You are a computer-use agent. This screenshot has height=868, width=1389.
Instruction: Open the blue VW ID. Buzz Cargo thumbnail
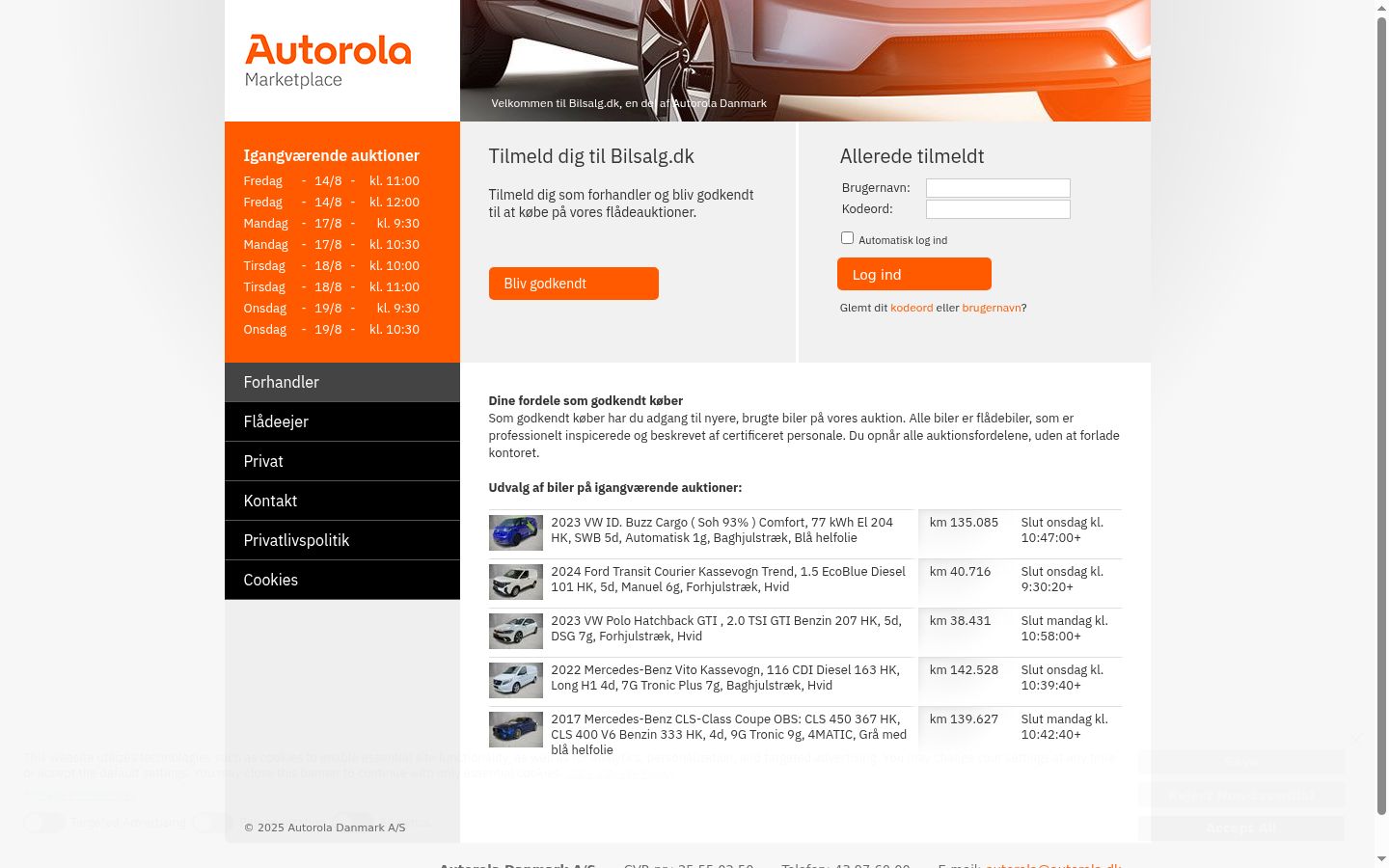pos(516,533)
